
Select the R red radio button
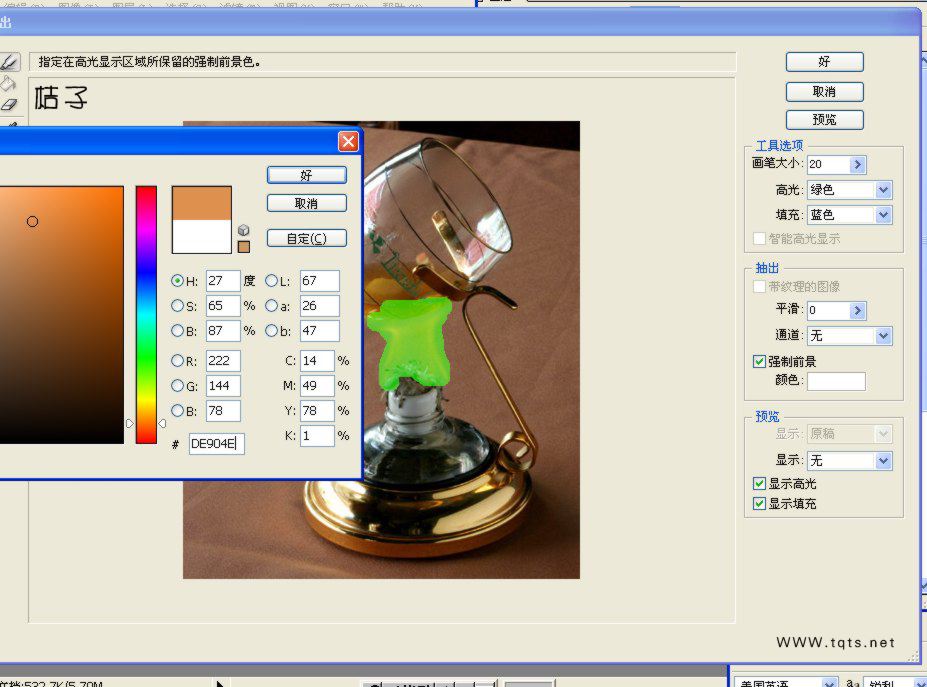tap(177, 361)
